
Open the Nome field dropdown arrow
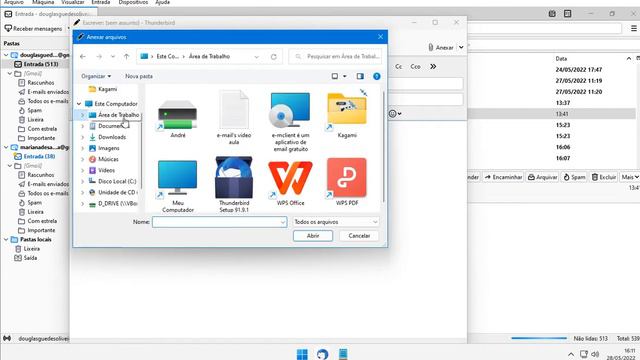coord(282,222)
